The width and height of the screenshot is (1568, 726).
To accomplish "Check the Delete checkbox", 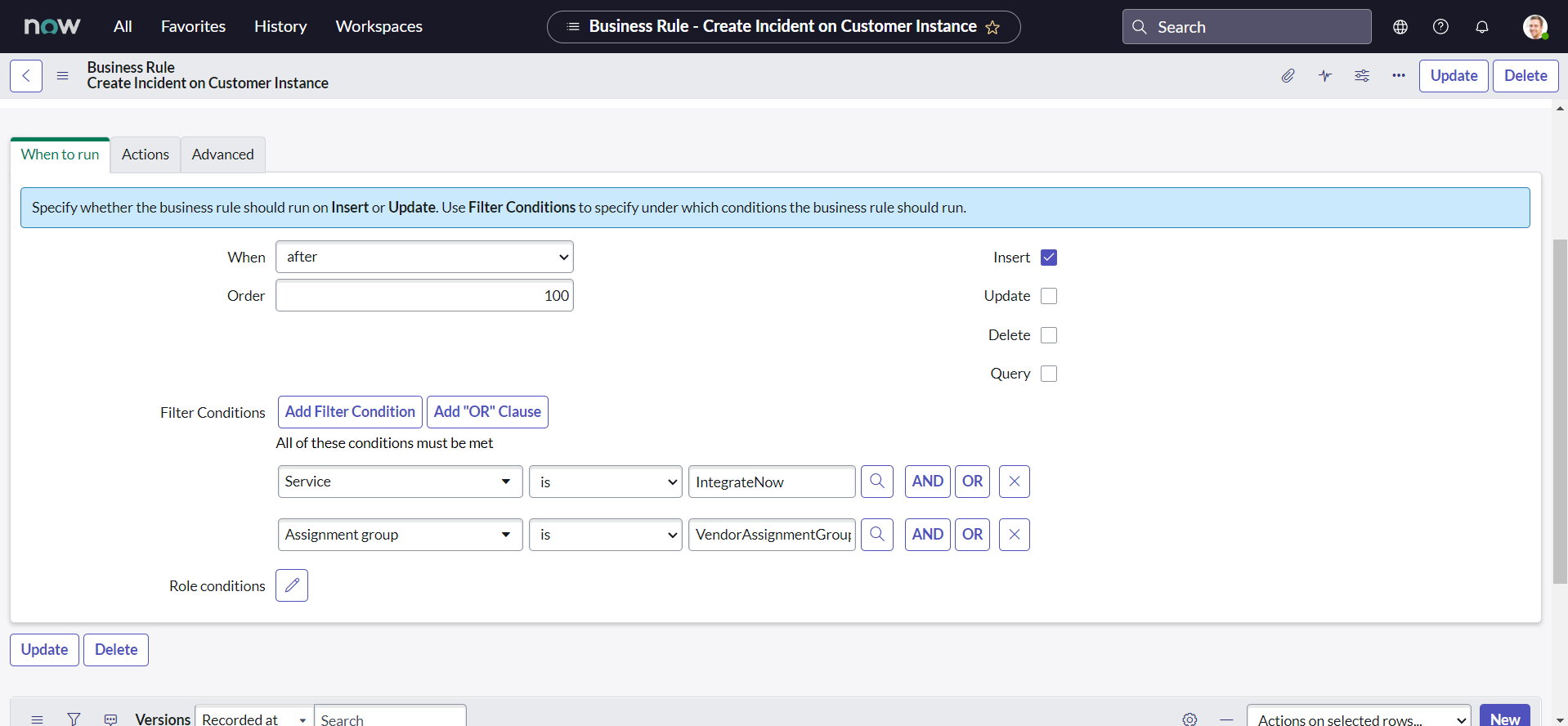I will pyautogui.click(x=1049, y=335).
